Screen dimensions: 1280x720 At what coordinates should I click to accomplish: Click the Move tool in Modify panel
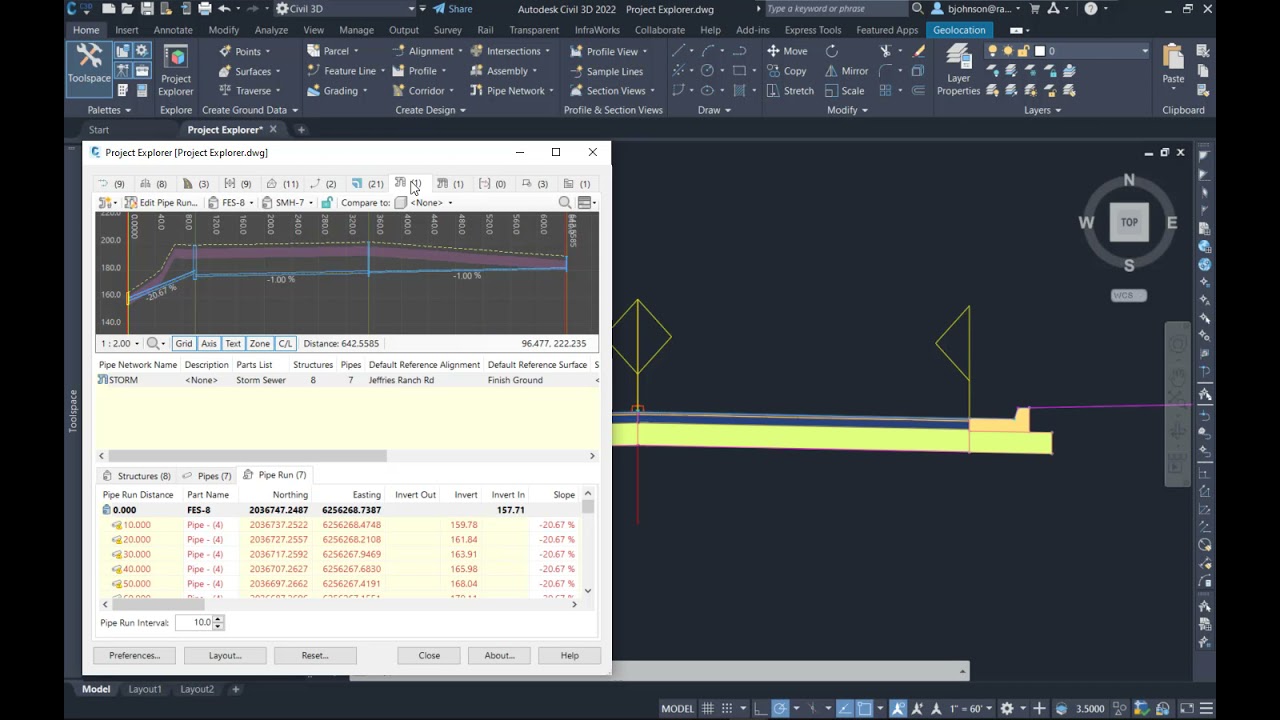click(787, 51)
